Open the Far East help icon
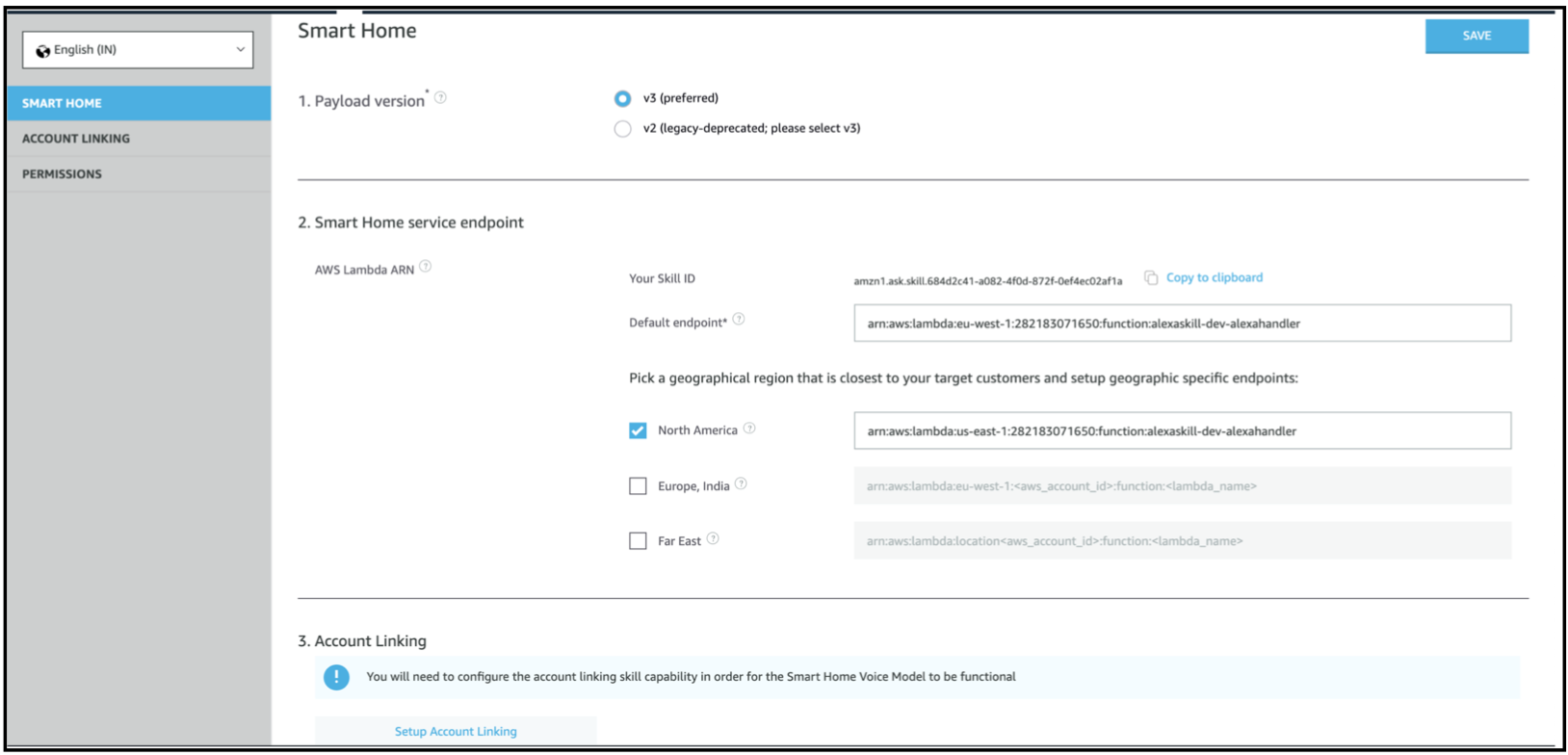This screenshot has width=1568, height=755. click(713, 538)
